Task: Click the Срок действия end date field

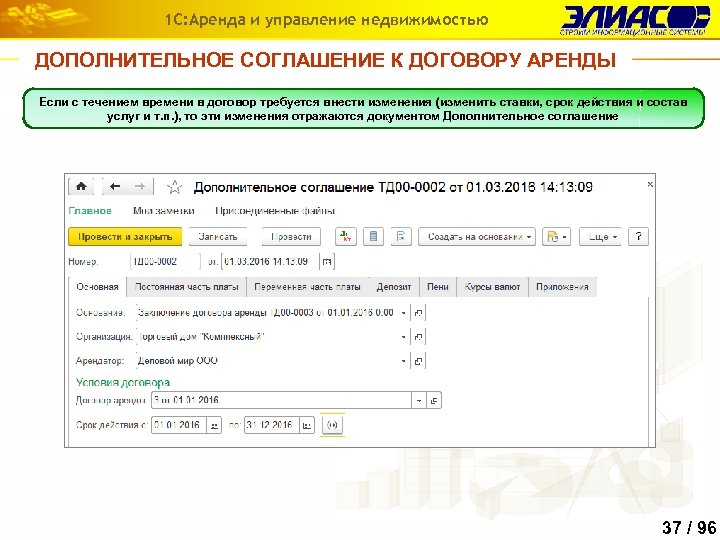Action: [x=272, y=425]
